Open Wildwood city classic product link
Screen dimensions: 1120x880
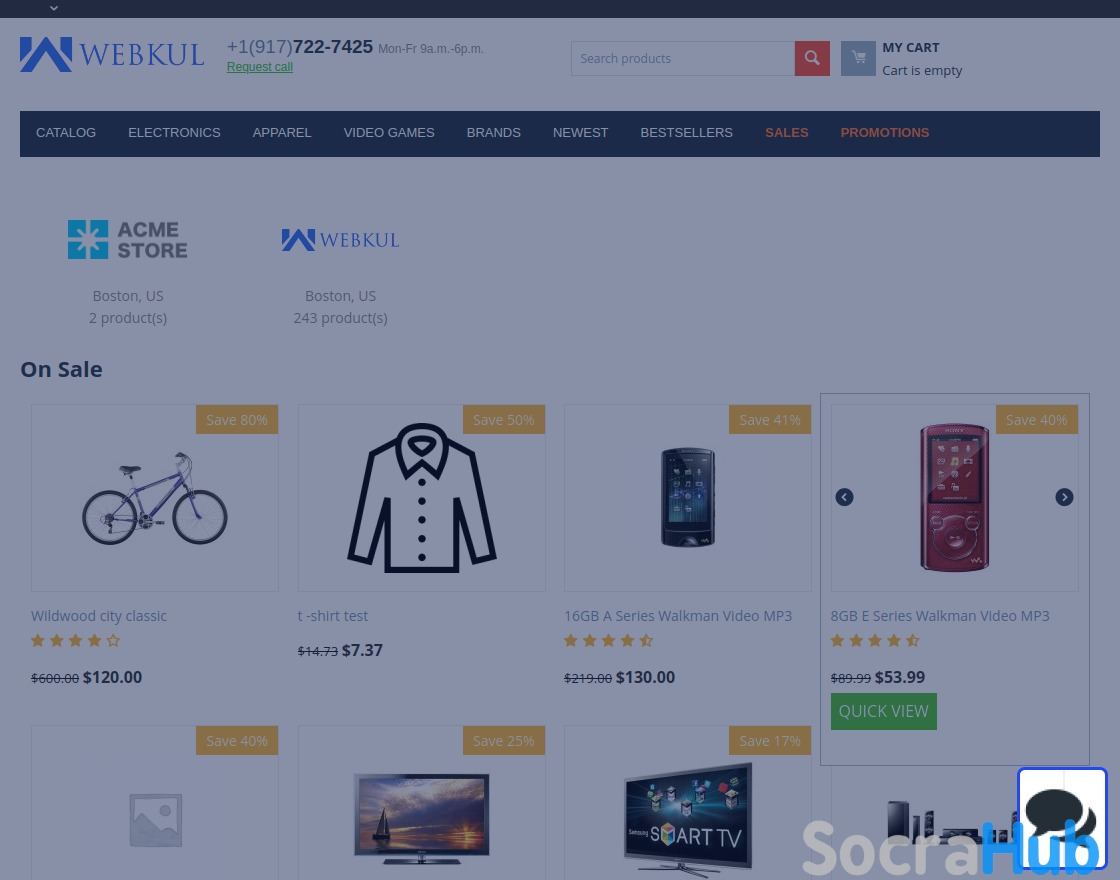click(99, 616)
